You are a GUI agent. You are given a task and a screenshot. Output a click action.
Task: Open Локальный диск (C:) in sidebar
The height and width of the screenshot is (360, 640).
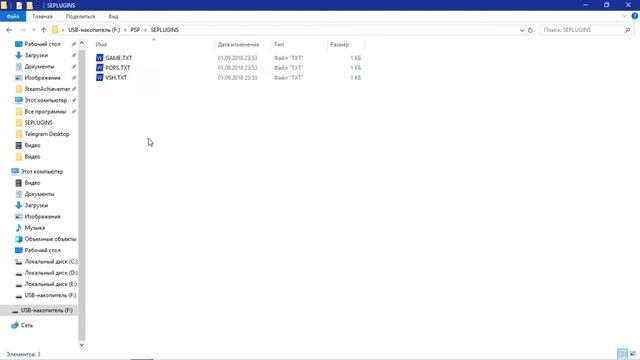(51, 261)
